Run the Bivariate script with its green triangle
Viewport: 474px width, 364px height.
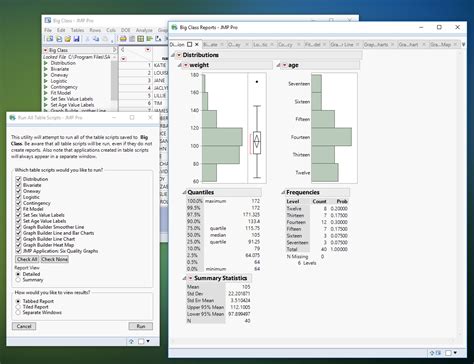click(46, 69)
